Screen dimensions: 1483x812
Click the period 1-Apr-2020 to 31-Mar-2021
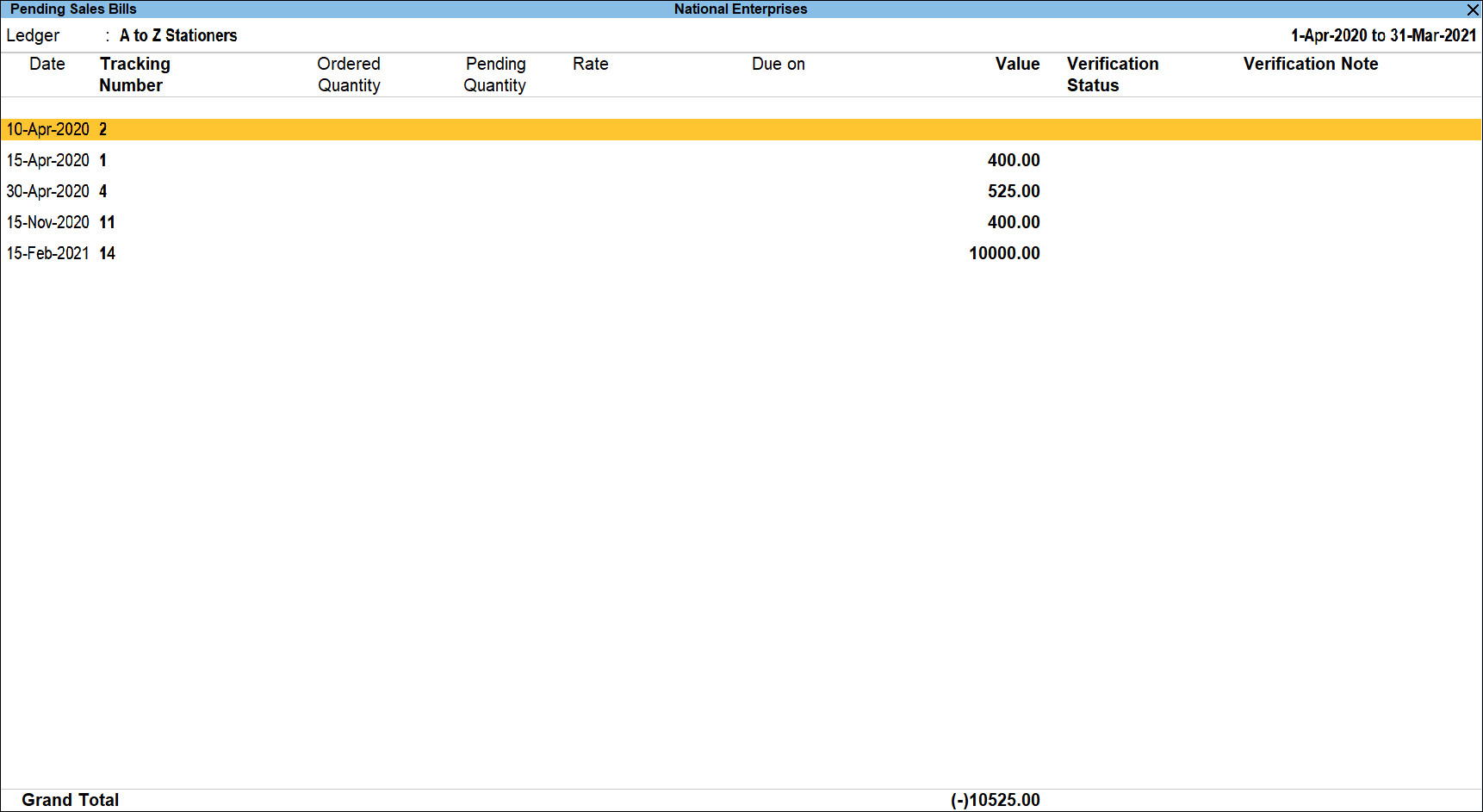coord(1381,35)
